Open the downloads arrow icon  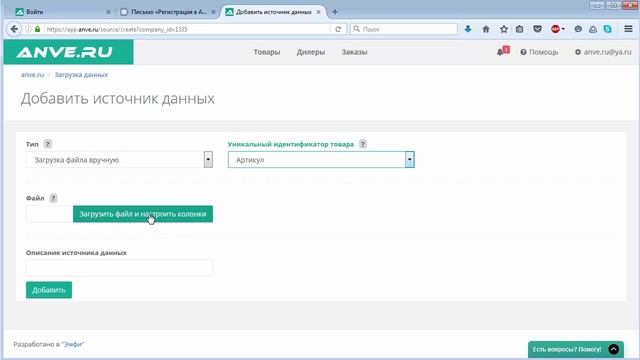pos(468,29)
